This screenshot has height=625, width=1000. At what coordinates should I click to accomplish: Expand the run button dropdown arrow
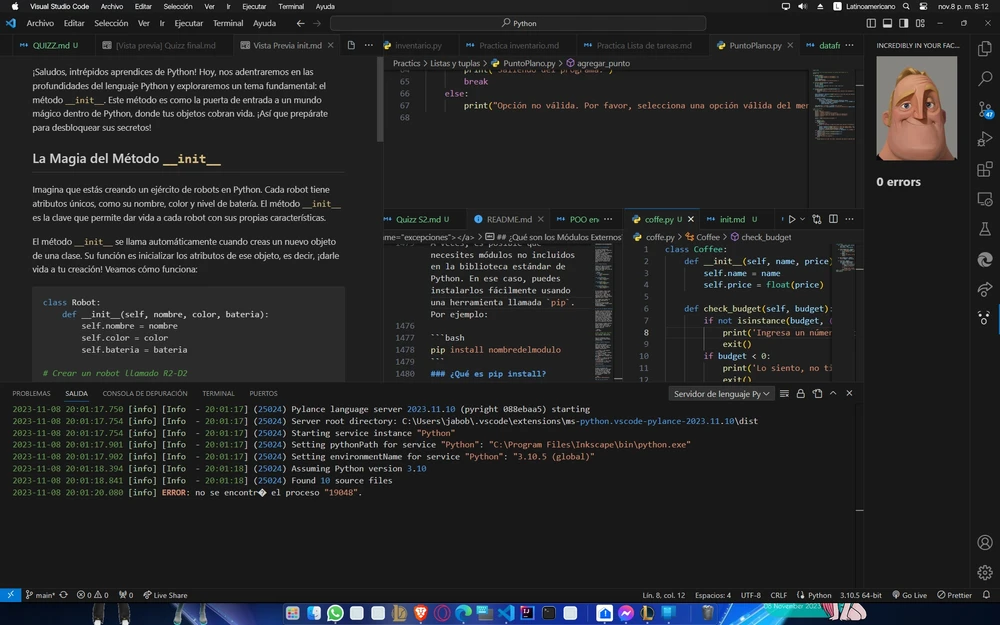coord(804,219)
